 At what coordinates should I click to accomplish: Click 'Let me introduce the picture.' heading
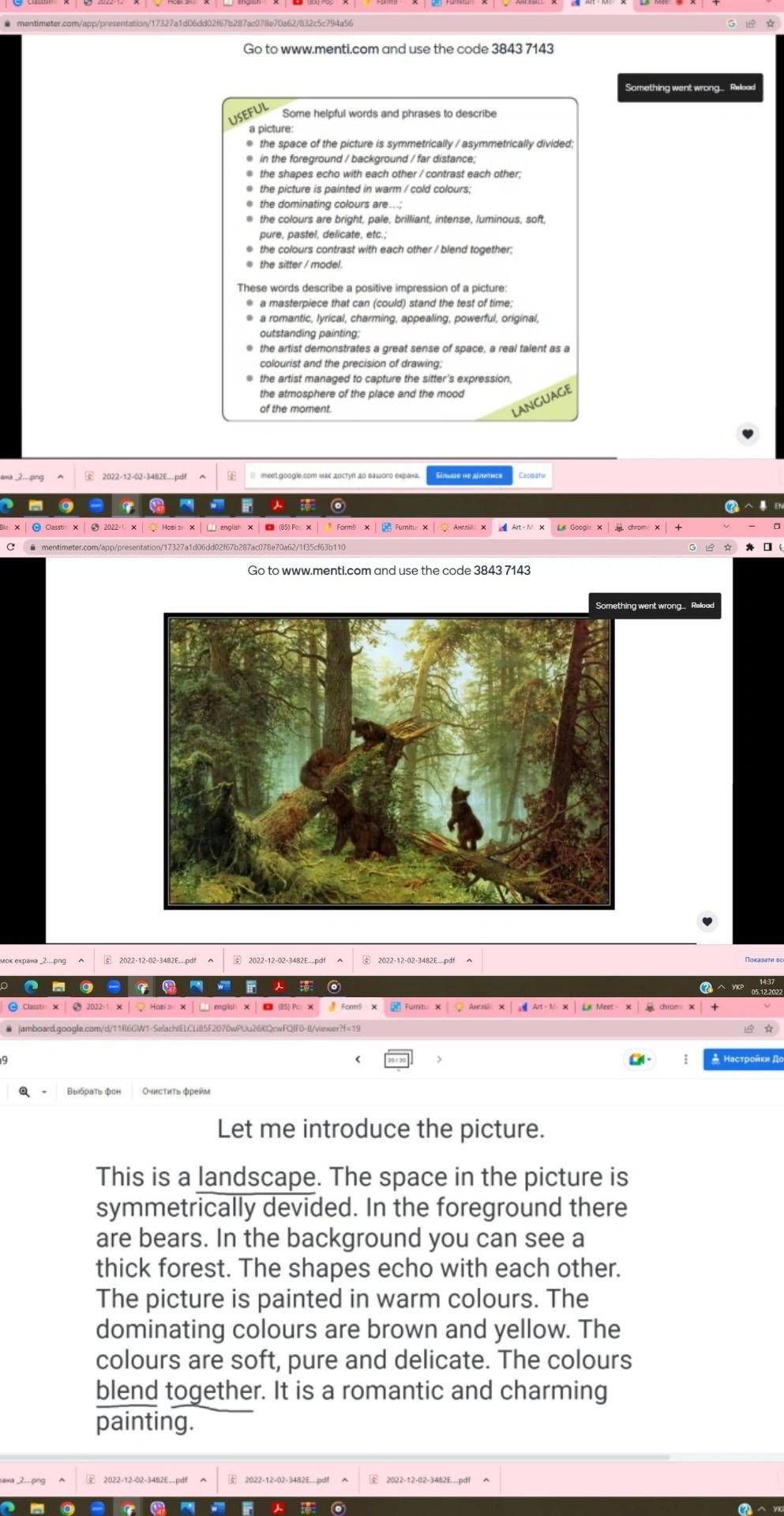[381, 1128]
